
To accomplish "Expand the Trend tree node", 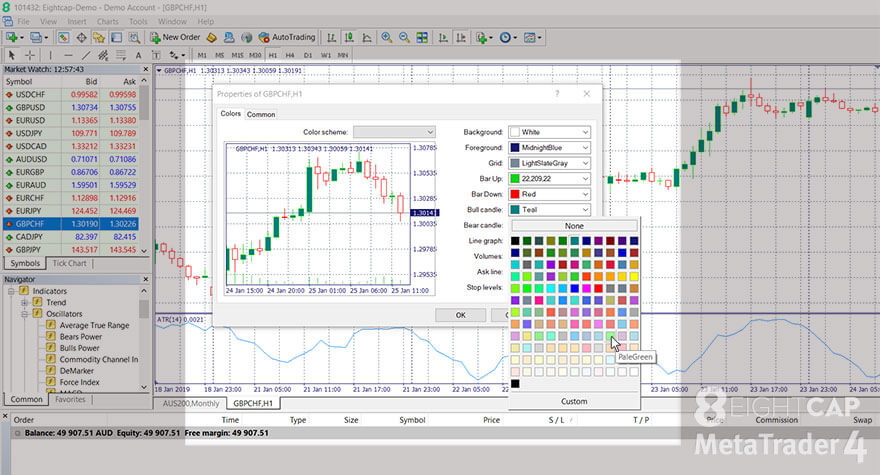I will coord(24,303).
